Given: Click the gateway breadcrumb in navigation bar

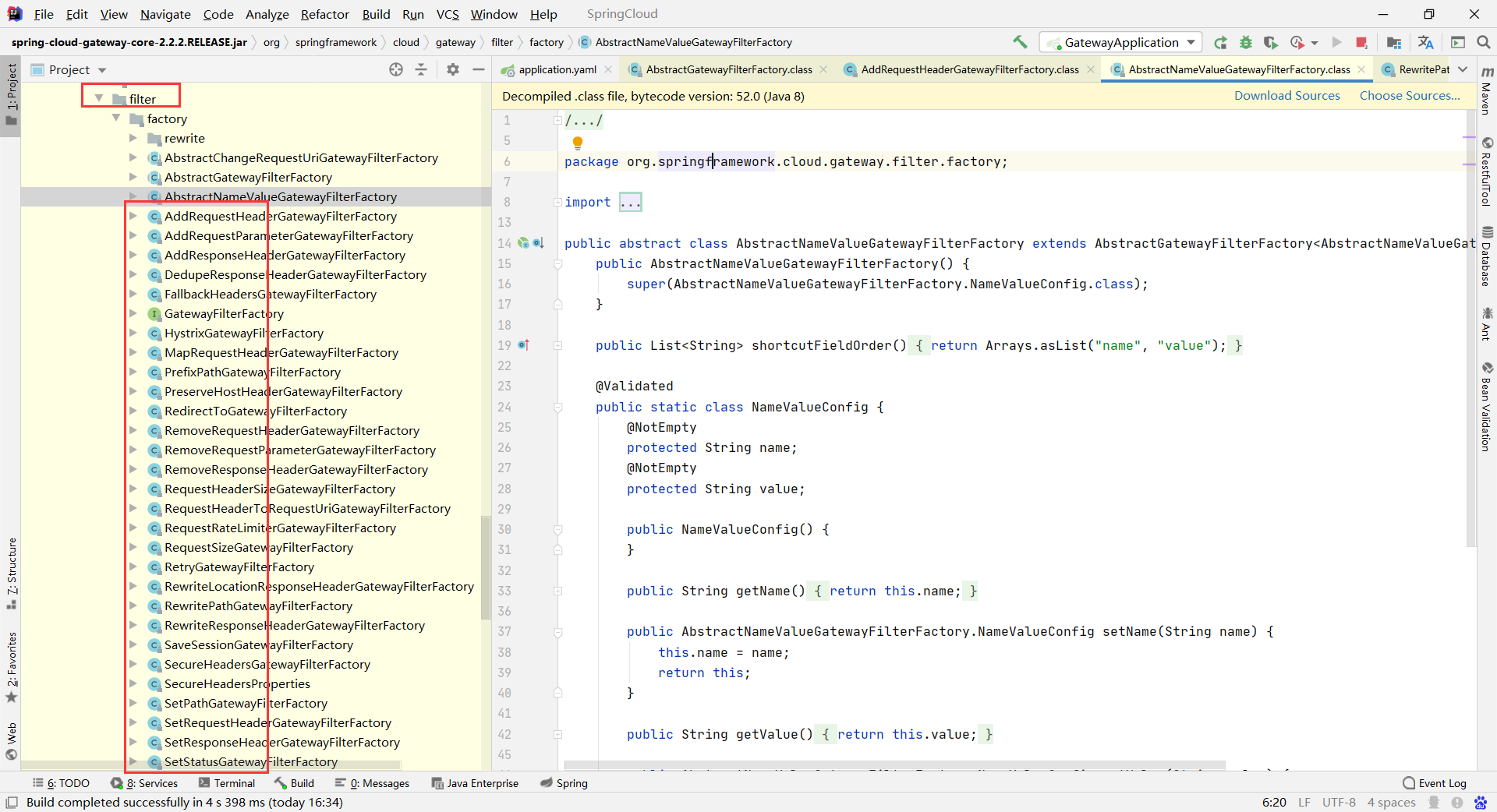Looking at the screenshot, I should [x=455, y=42].
